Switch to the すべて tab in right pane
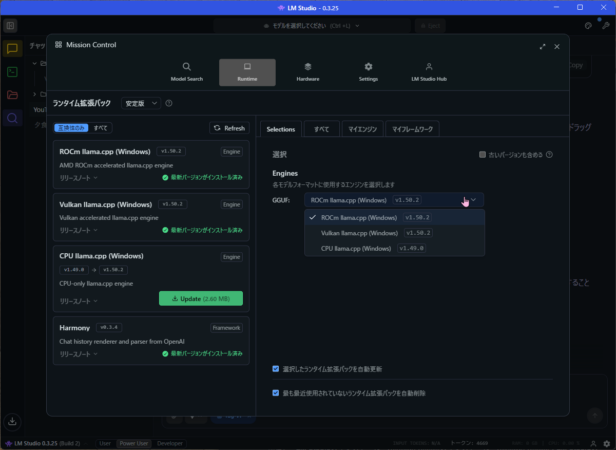Image resolution: width=616 pixels, height=450 pixels. 321,129
